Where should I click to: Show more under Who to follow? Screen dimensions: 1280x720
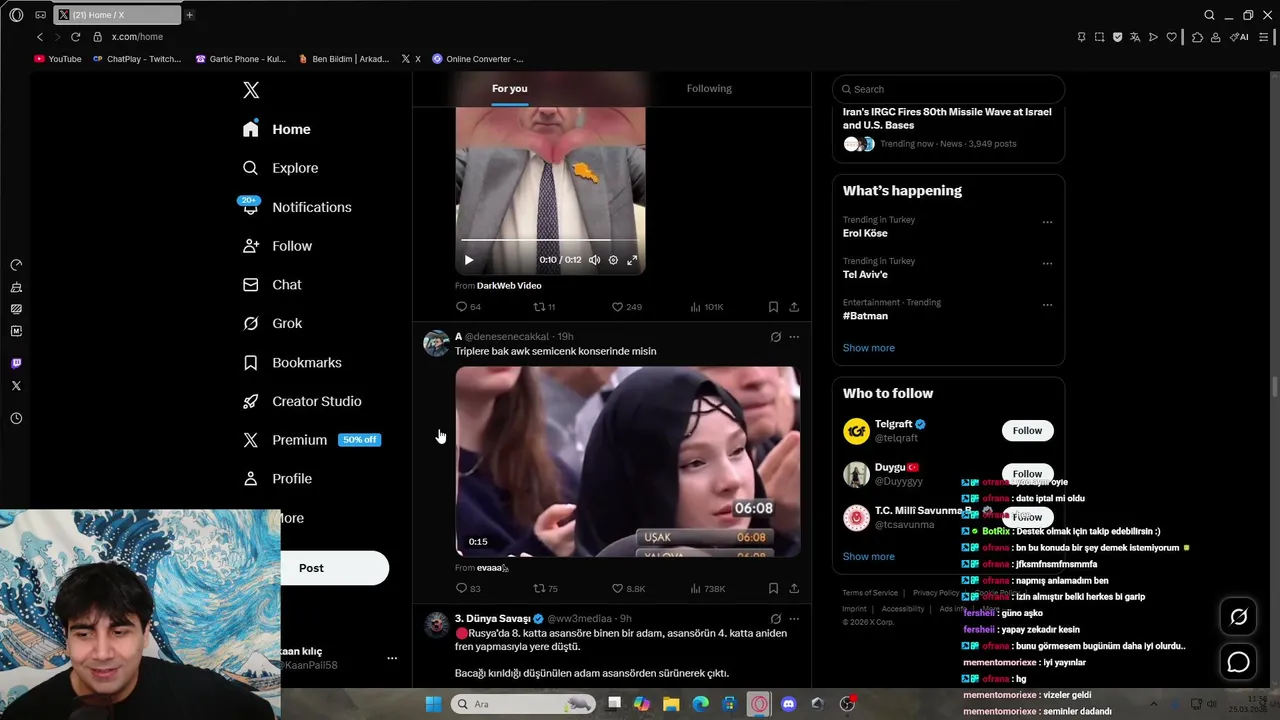point(868,557)
